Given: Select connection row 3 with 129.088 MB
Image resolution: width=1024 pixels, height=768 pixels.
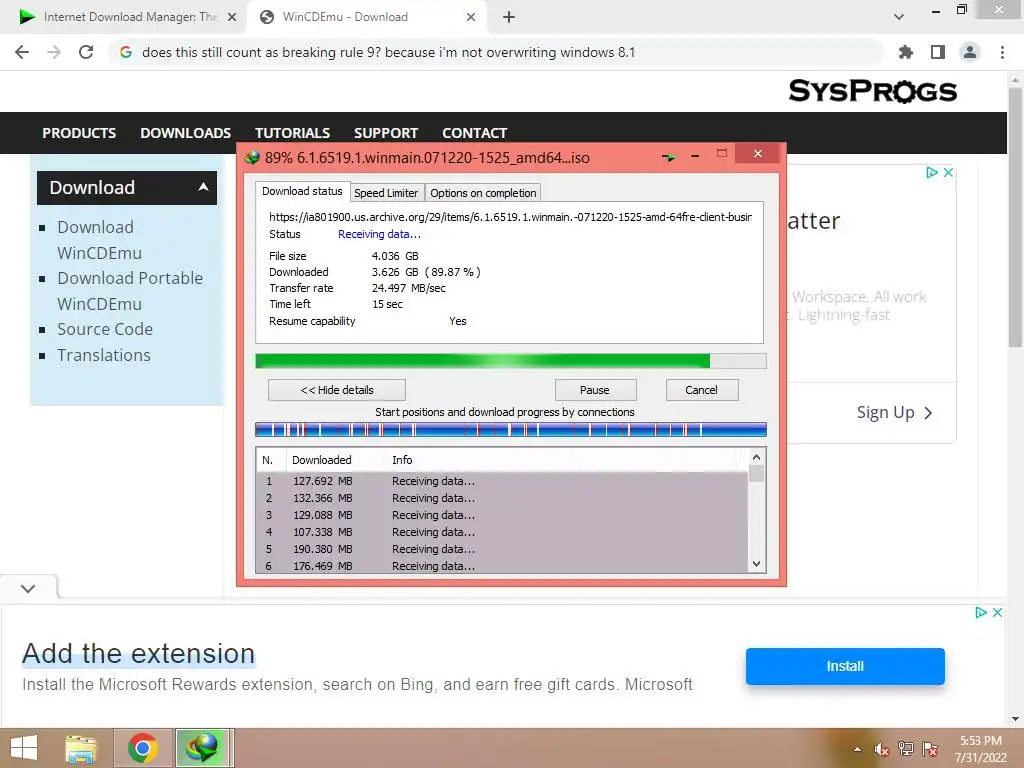Looking at the screenshot, I should (502, 515).
